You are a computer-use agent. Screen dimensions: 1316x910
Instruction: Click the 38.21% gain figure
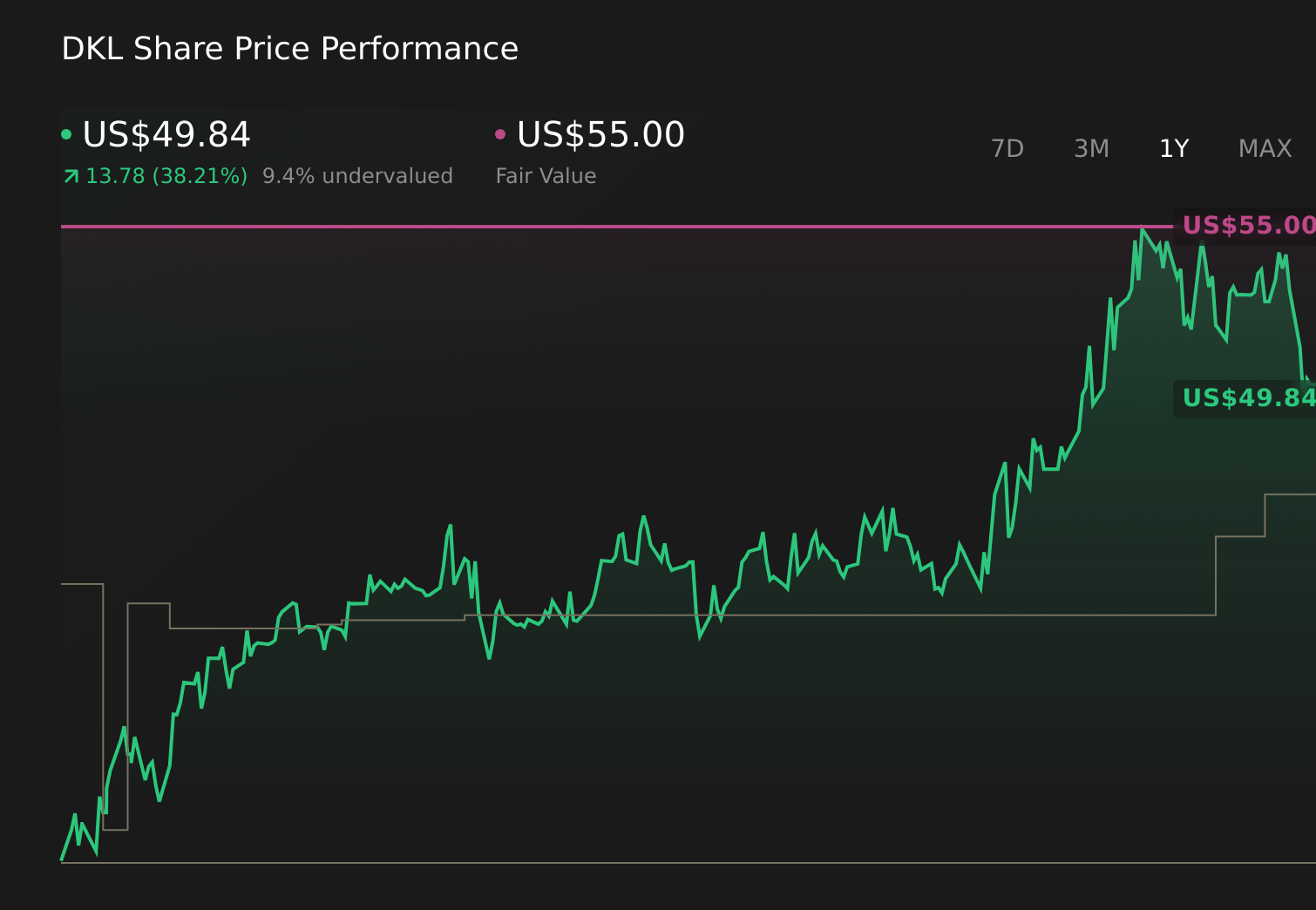[x=199, y=175]
